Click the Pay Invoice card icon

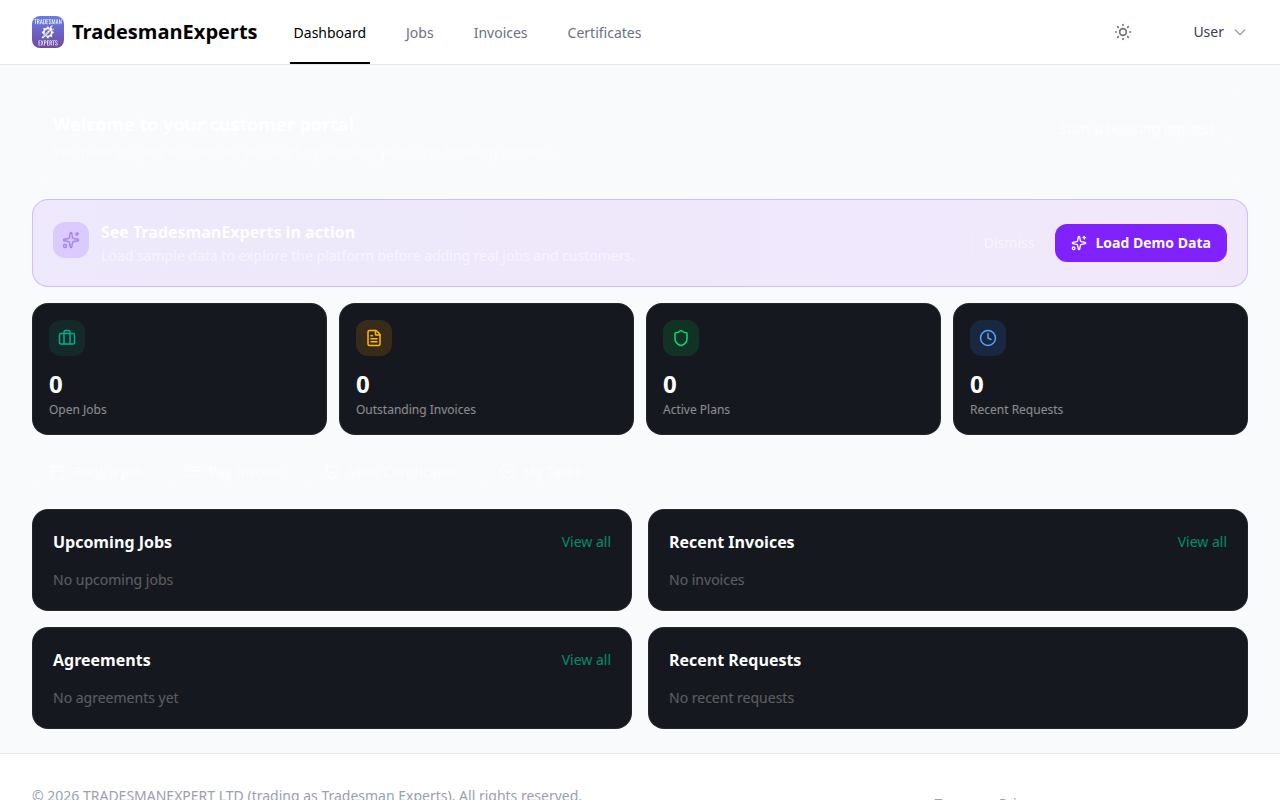click(193, 471)
